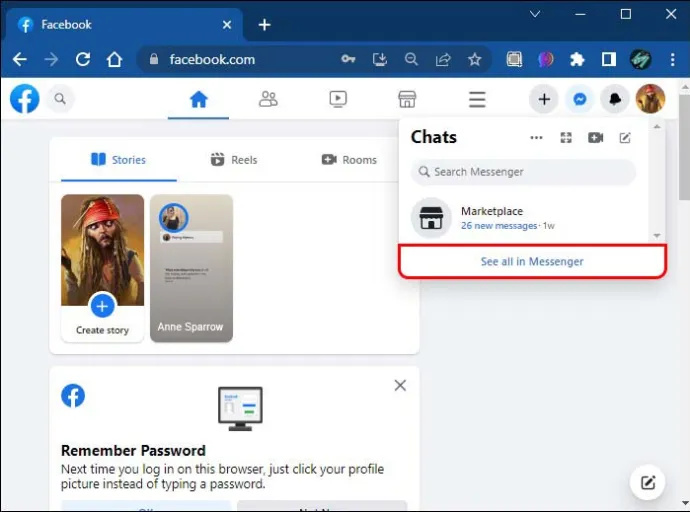Expand Chats to full-screen Messenger view

click(566, 138)
